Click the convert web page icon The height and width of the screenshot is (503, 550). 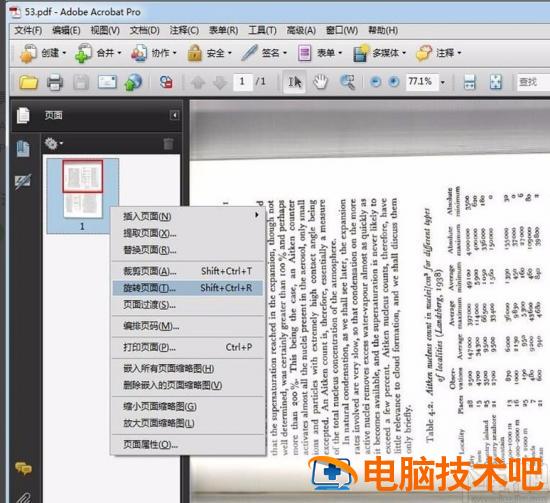click(166, 82)
